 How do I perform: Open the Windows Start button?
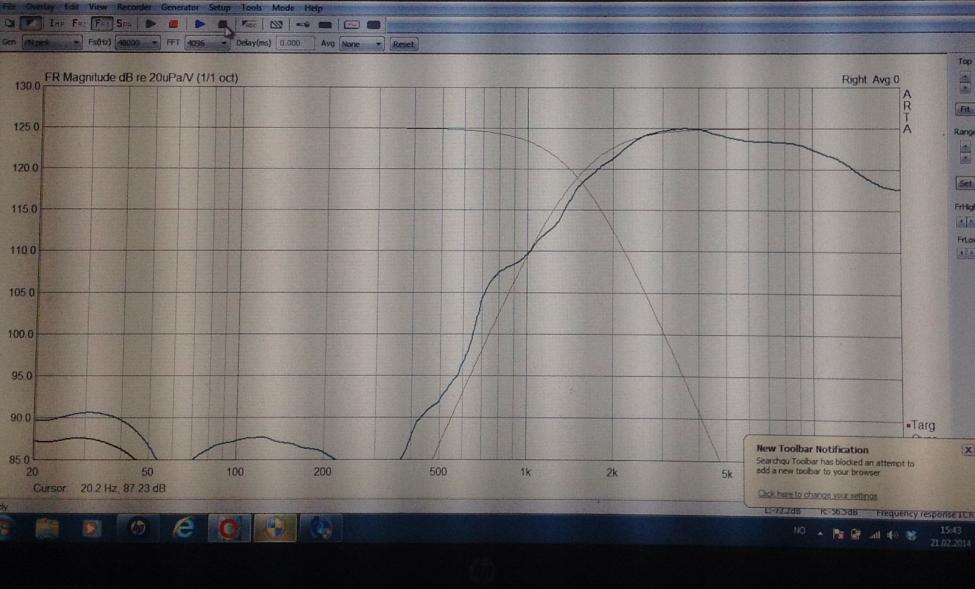coord(6,529)
